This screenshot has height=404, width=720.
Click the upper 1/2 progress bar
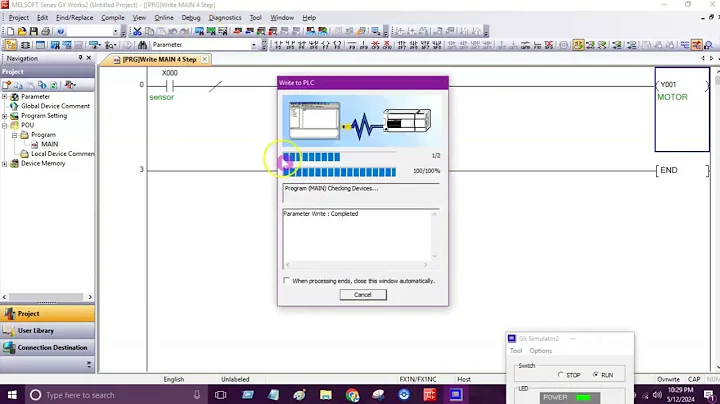pos(339,157)
